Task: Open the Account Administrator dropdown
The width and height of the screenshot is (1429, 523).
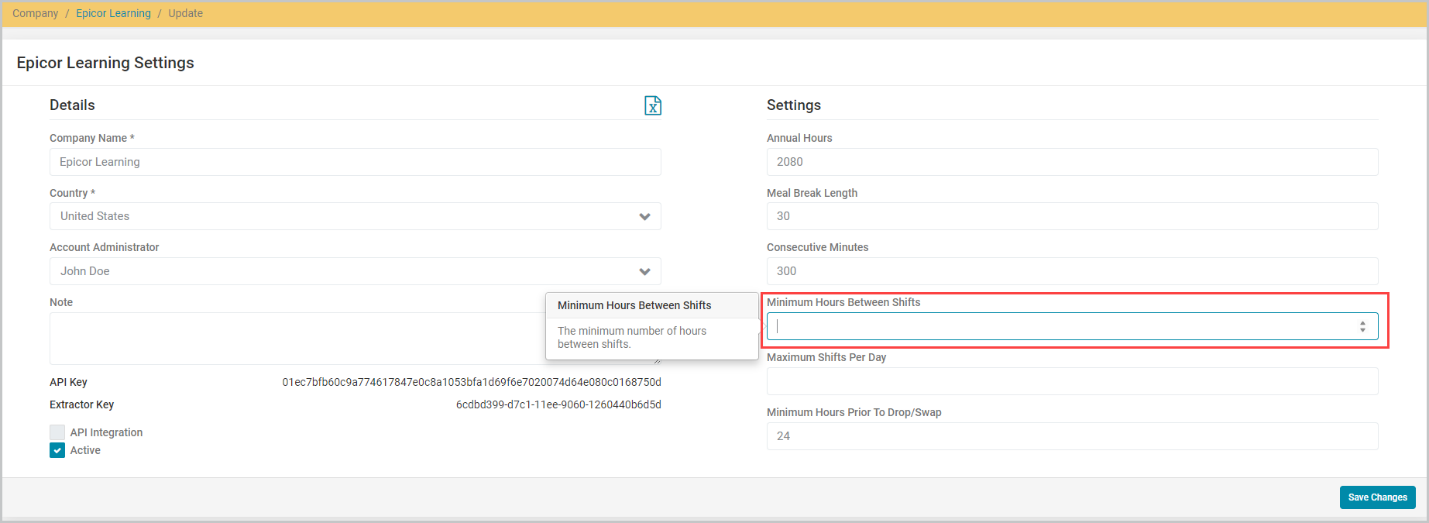Action: point(355,271)
